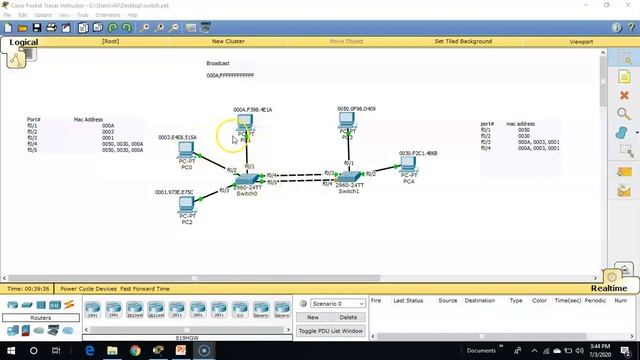Screen dimensions: 640x360
Task: Click the New file icon
Action: point(8,28)
